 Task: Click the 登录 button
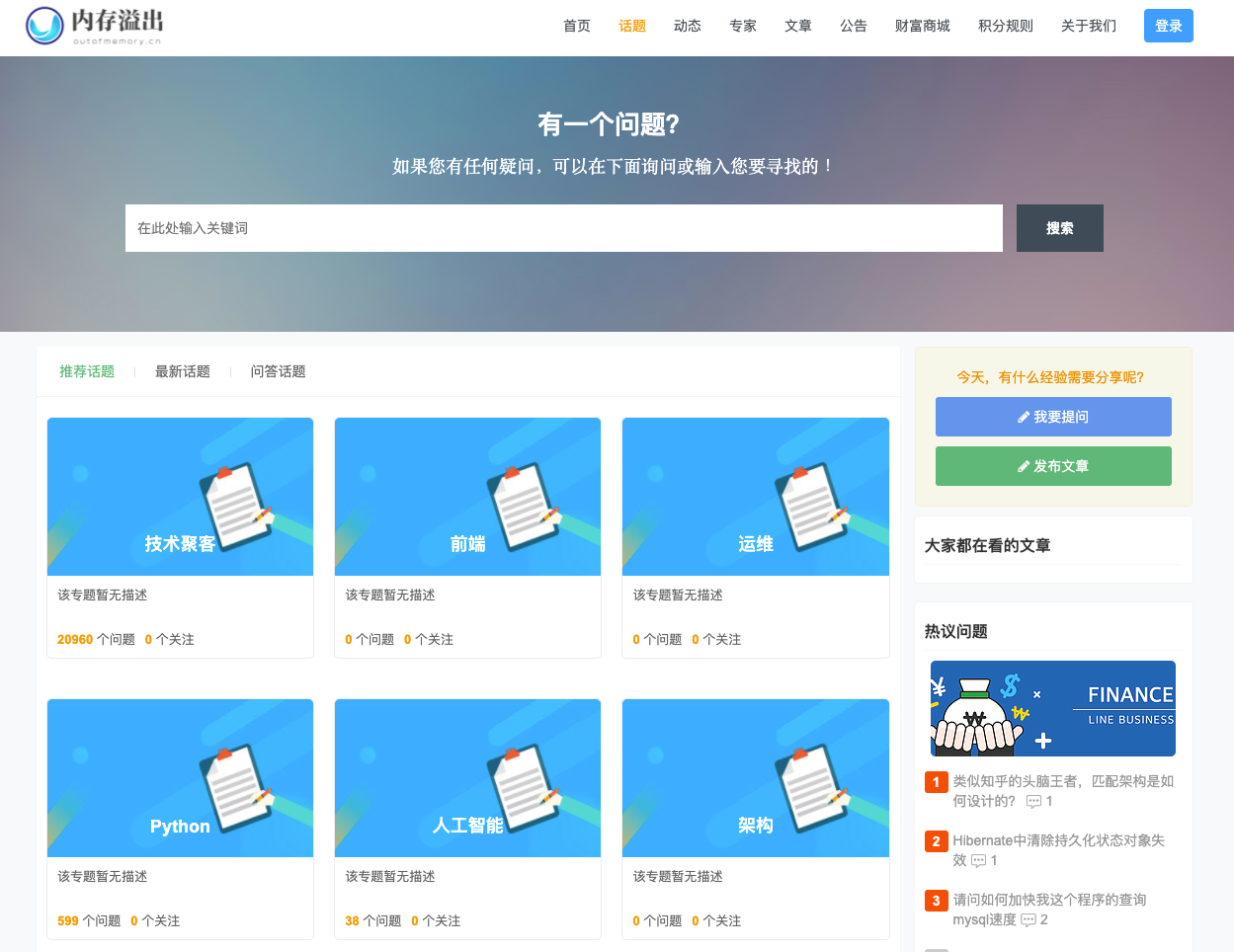click(x=1168, y=26)
